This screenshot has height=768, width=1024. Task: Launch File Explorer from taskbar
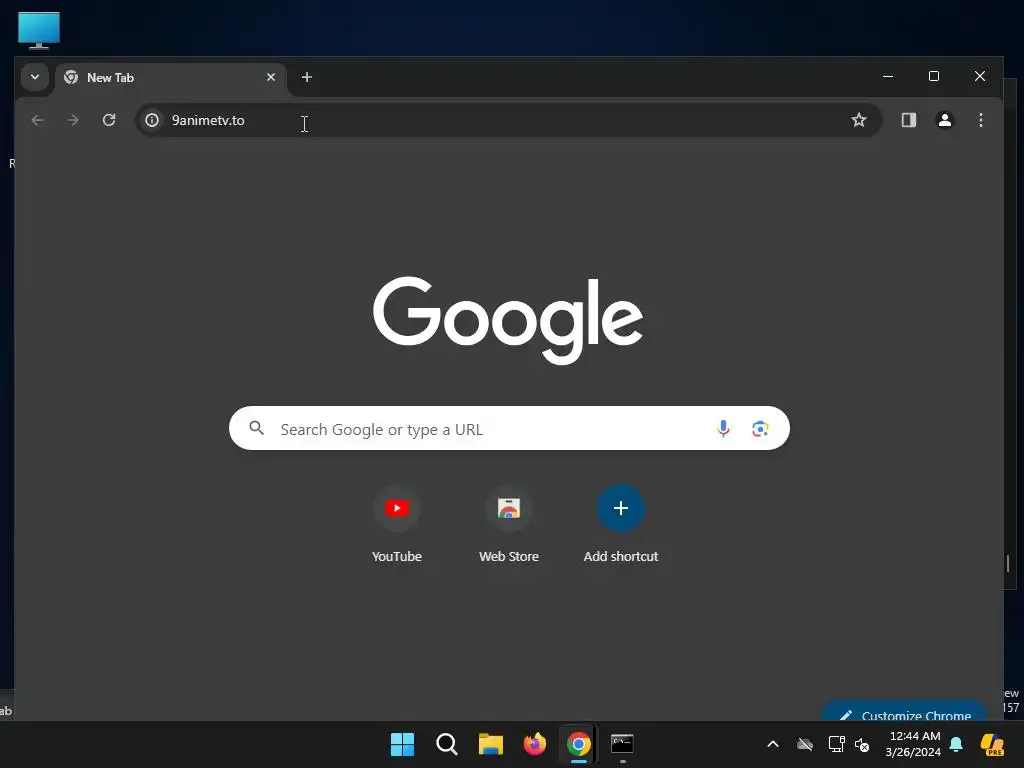[490, 744]
